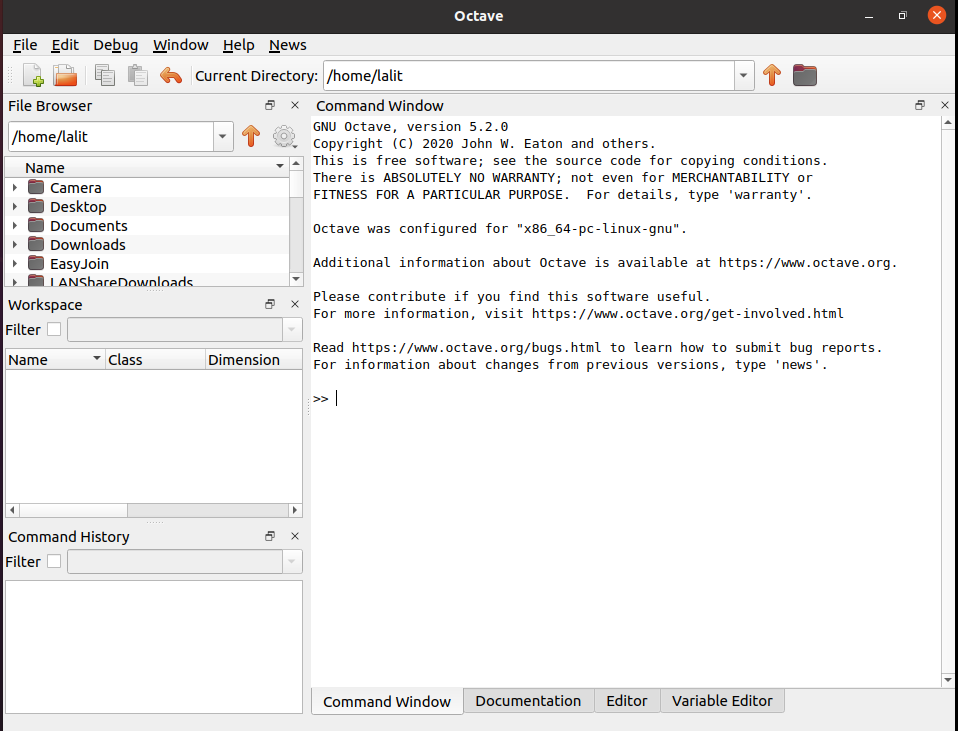Viewport: 958px width, 731px height.
Task: Click the Command History filter text field
Action: 175,562
